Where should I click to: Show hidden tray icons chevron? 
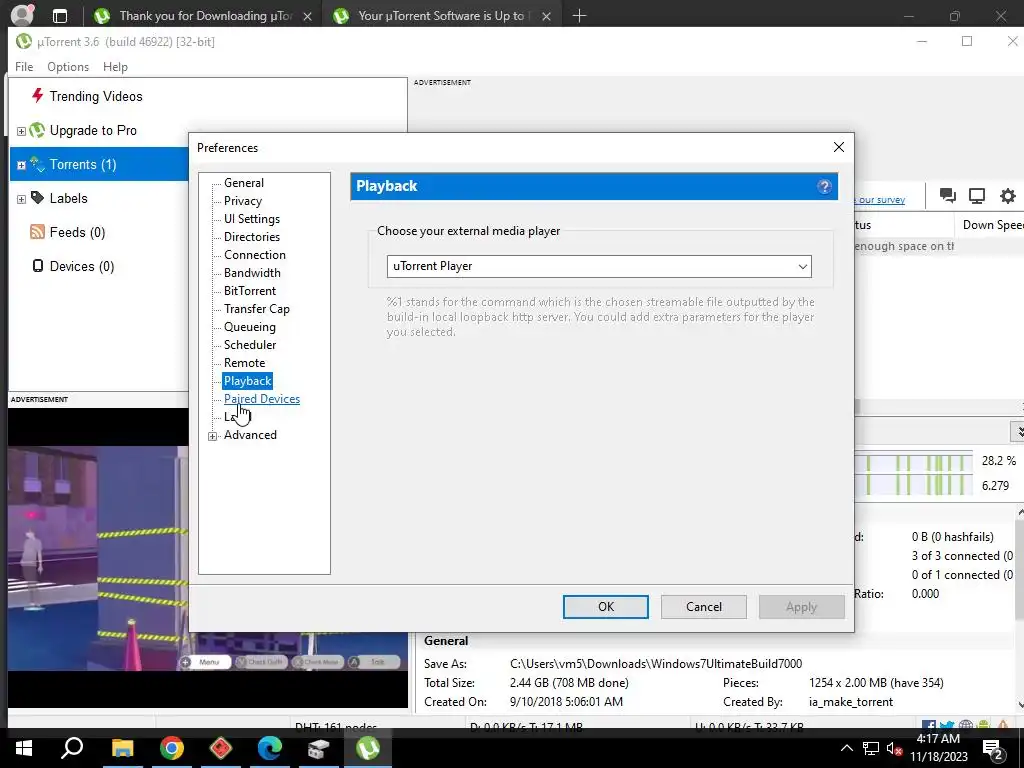click(x=846, y=748)
